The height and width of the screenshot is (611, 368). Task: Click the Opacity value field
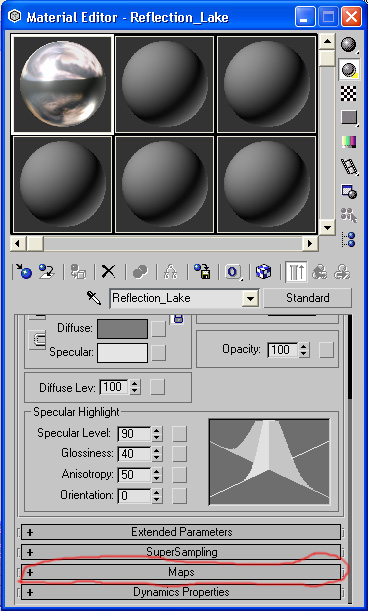click(x=282, y=350)
